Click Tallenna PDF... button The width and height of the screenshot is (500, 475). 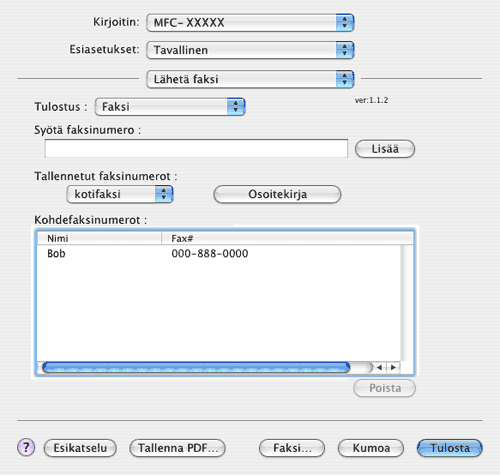178,448
